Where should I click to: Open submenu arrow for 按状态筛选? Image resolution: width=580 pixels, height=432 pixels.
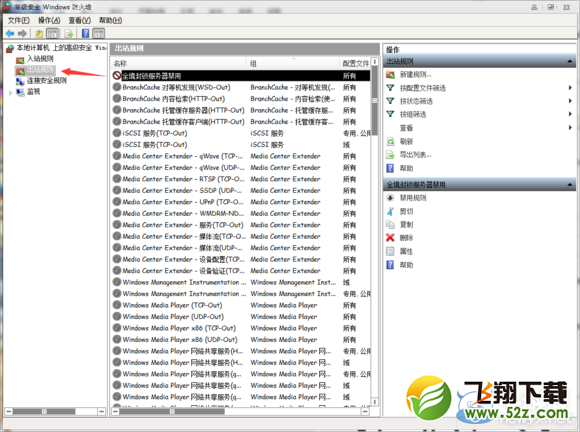570,101
